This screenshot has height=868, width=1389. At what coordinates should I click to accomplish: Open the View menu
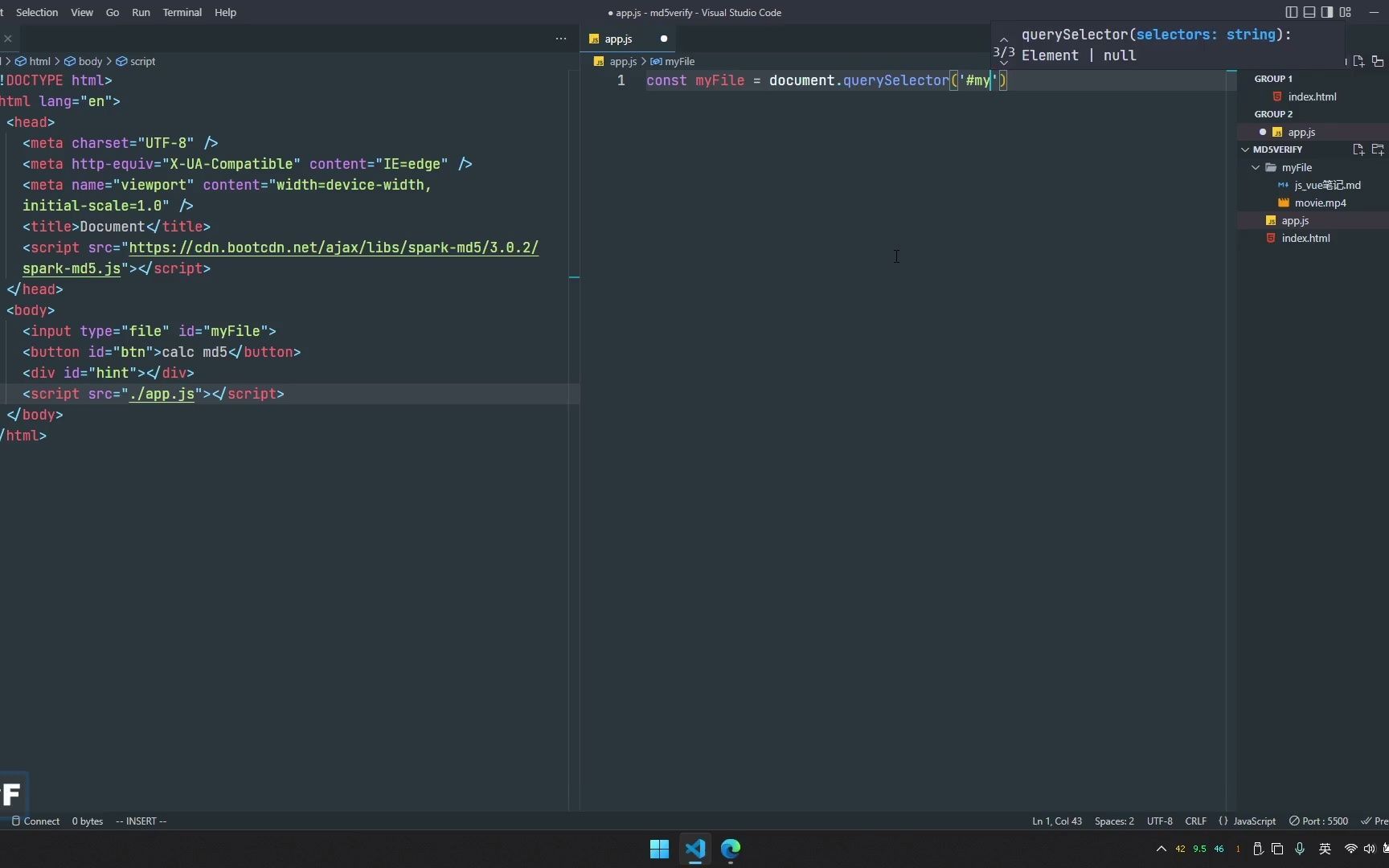pos(81,12)
